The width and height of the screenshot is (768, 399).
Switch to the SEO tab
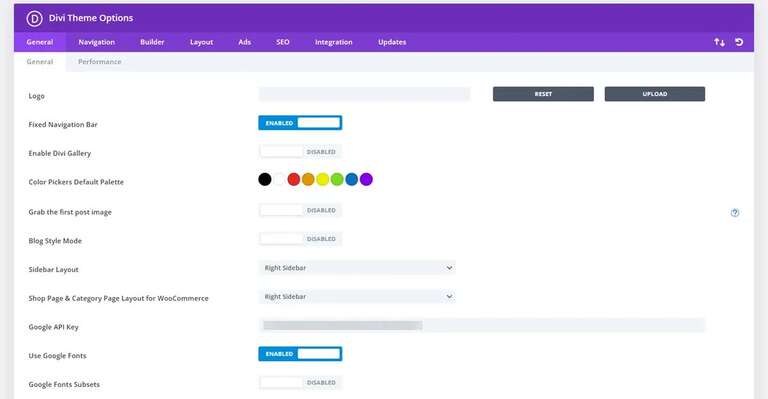coord(283,42)
